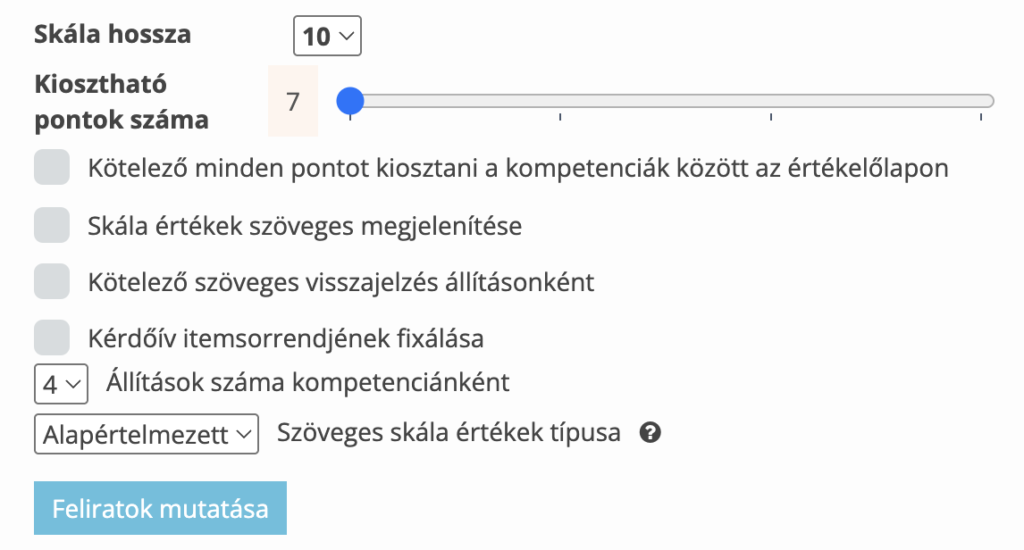This screenshot has height=550, width=1024.
Task: Tick the 'Skála értékek szöveges megjelenítése' checkbox
Action: tap(52, 226)
